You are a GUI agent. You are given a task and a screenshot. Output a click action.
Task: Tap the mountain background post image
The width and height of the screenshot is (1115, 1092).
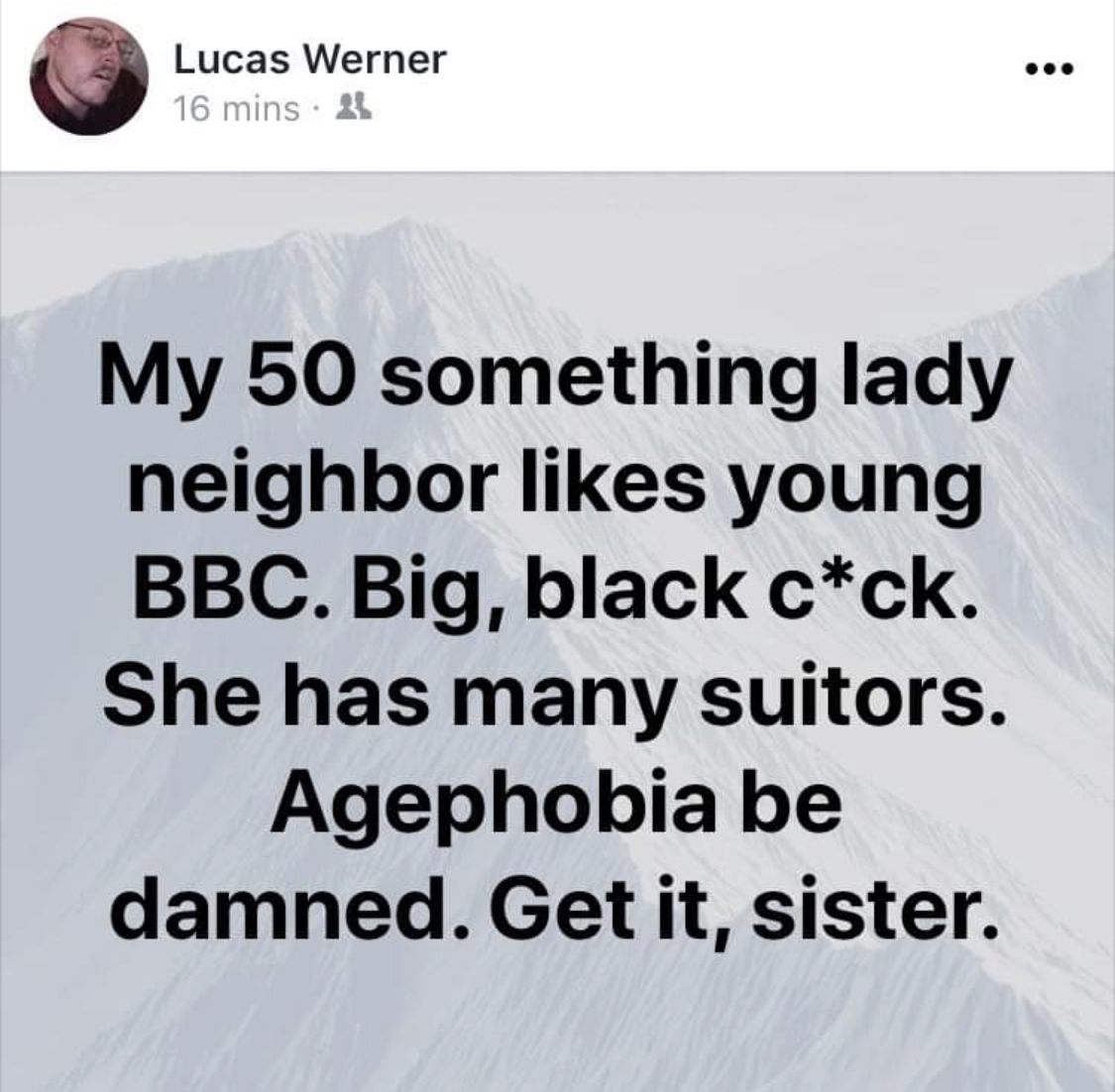pos(557,632)
